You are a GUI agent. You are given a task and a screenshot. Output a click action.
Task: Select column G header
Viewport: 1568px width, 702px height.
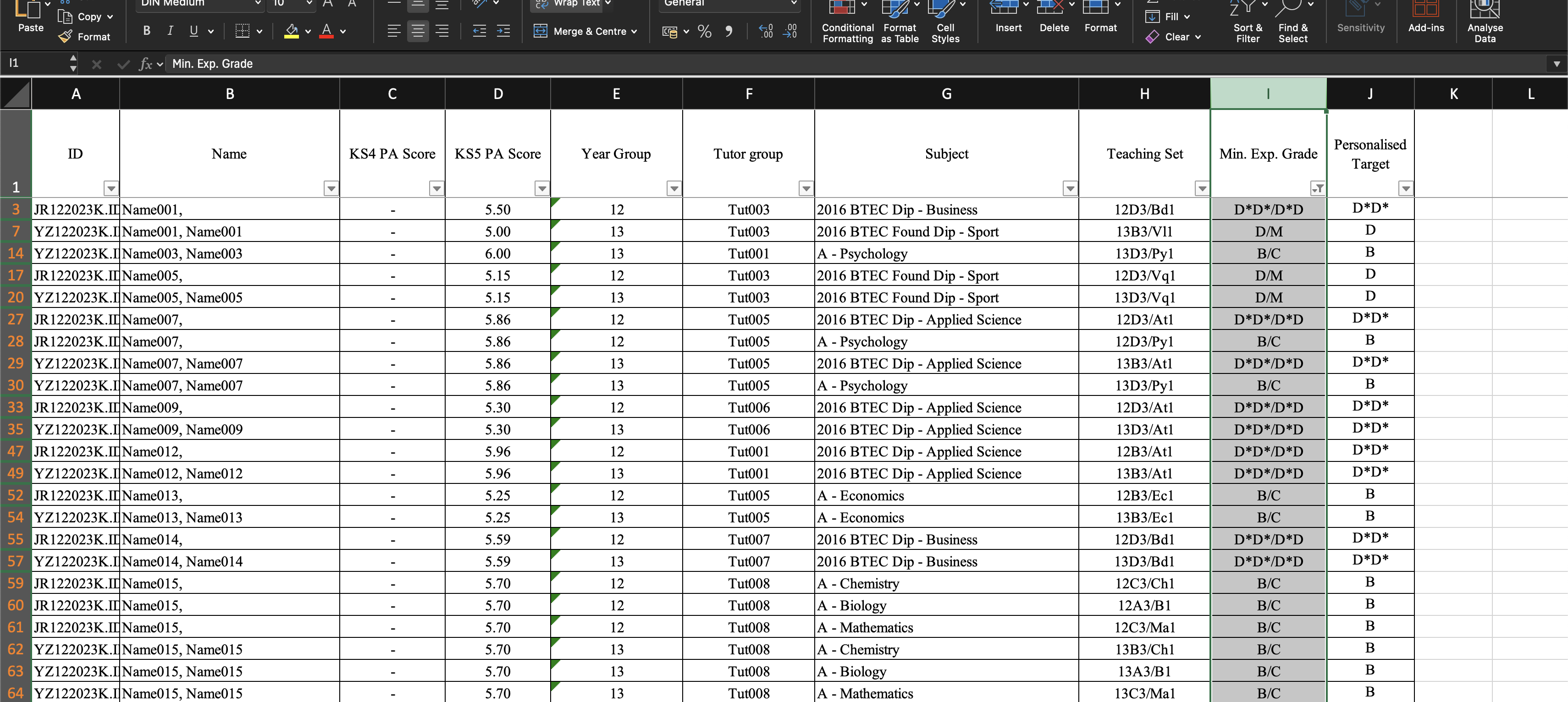pos(946,93)
